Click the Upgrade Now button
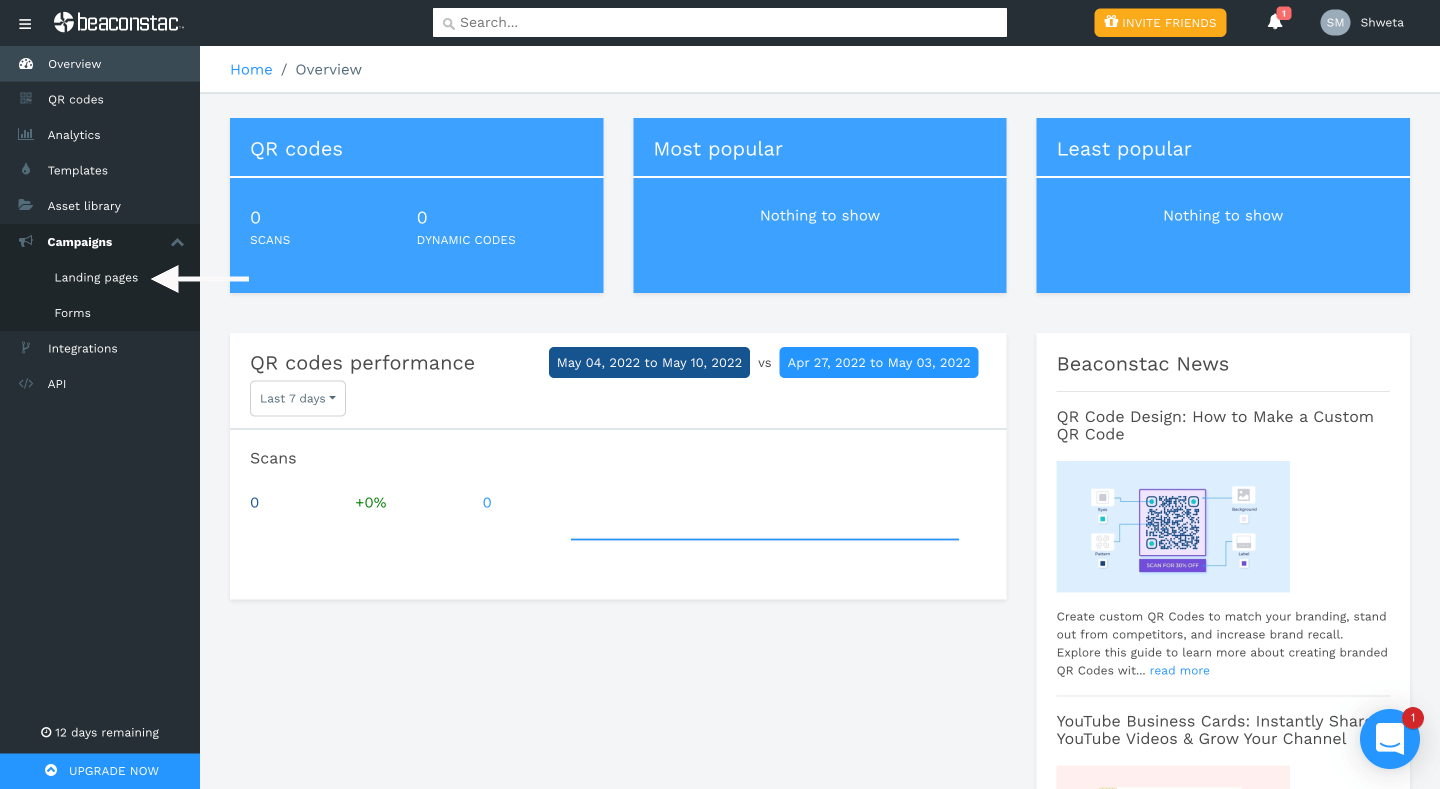Screen dimensions: 1440x789 point(100,771)
